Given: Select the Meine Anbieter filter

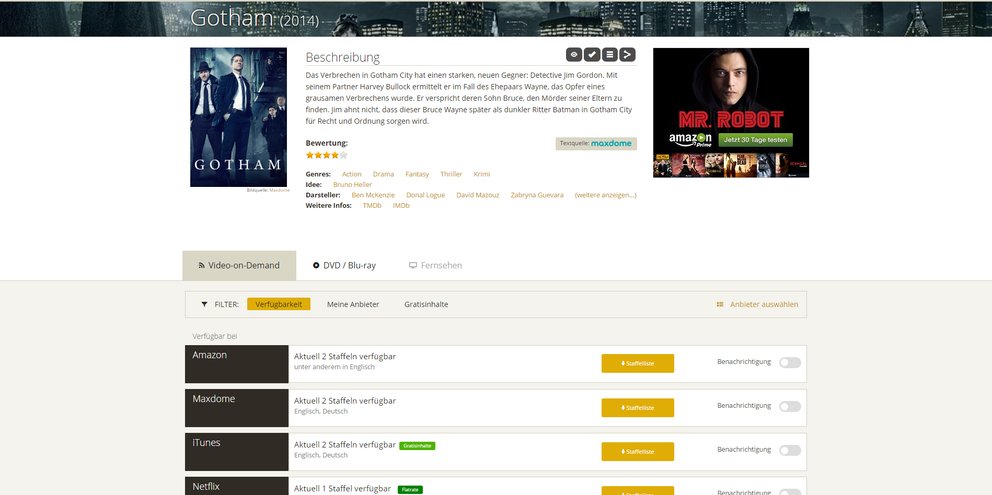Looking at the screenshot, I should [x=353, y=304].
